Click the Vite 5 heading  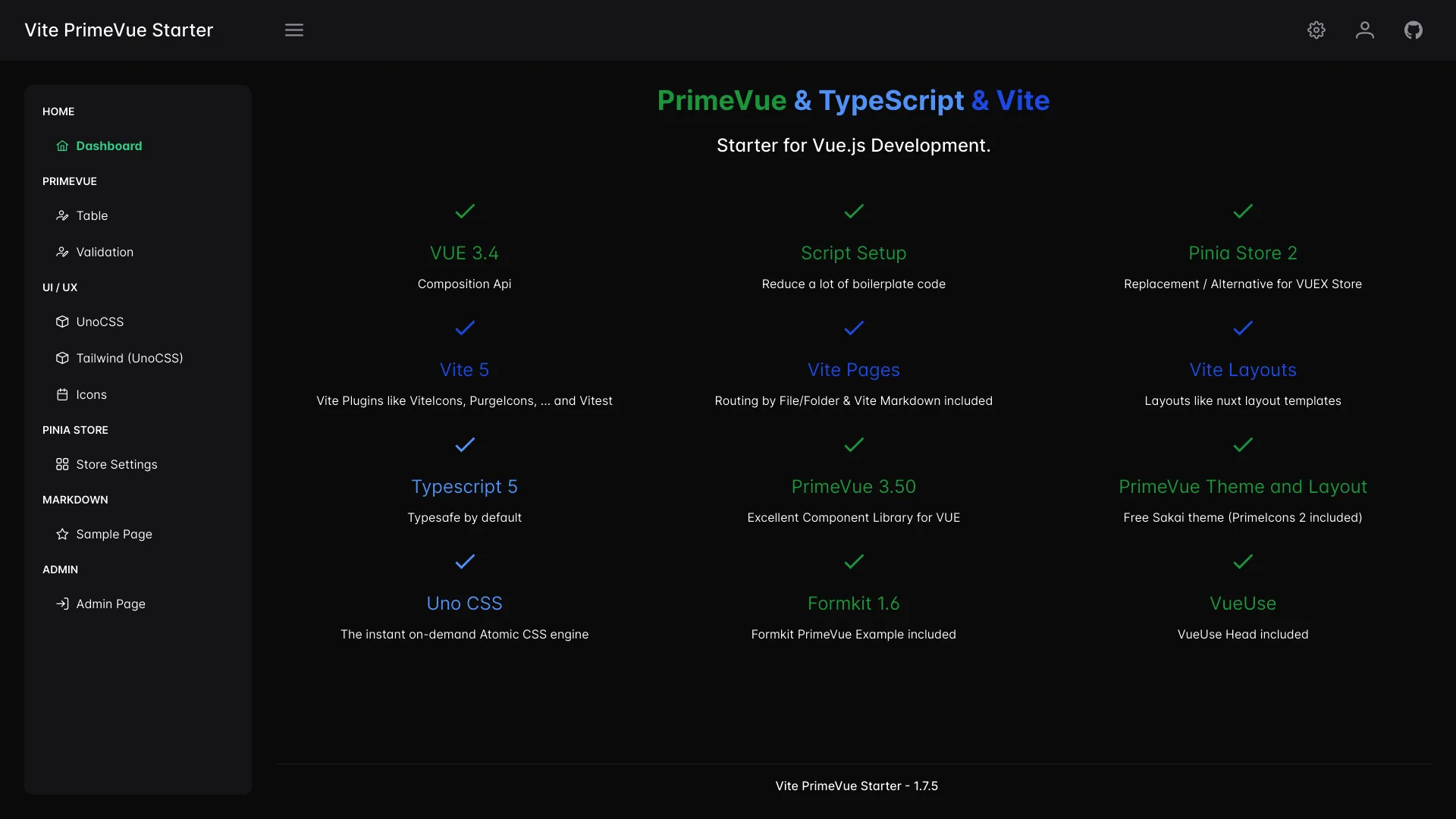pos(465,370)
